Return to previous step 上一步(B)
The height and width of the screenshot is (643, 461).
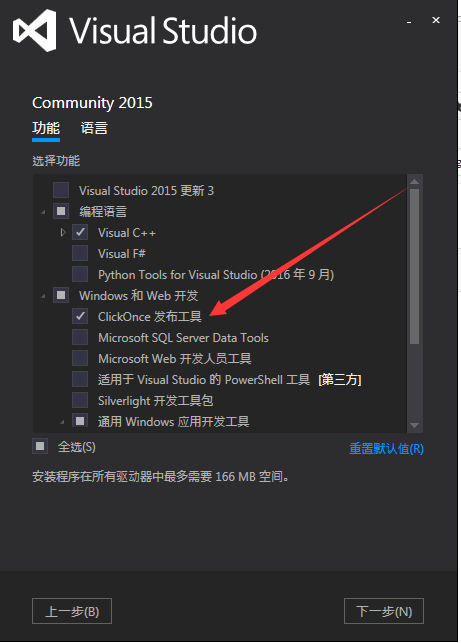(x=72, y=611)
